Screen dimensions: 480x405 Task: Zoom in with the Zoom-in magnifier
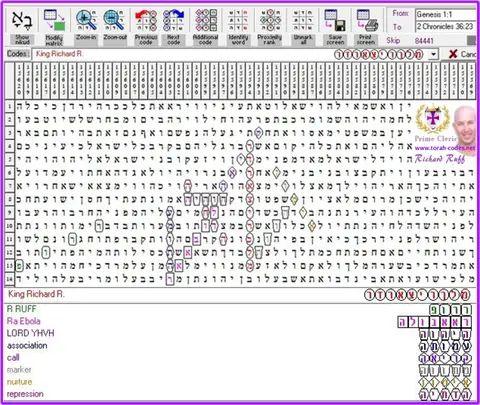pyautogui.click(x=86, y=25)
